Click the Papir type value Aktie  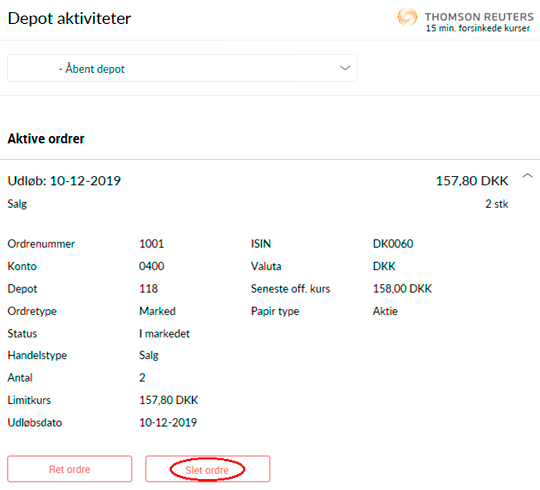pos(385,311)
